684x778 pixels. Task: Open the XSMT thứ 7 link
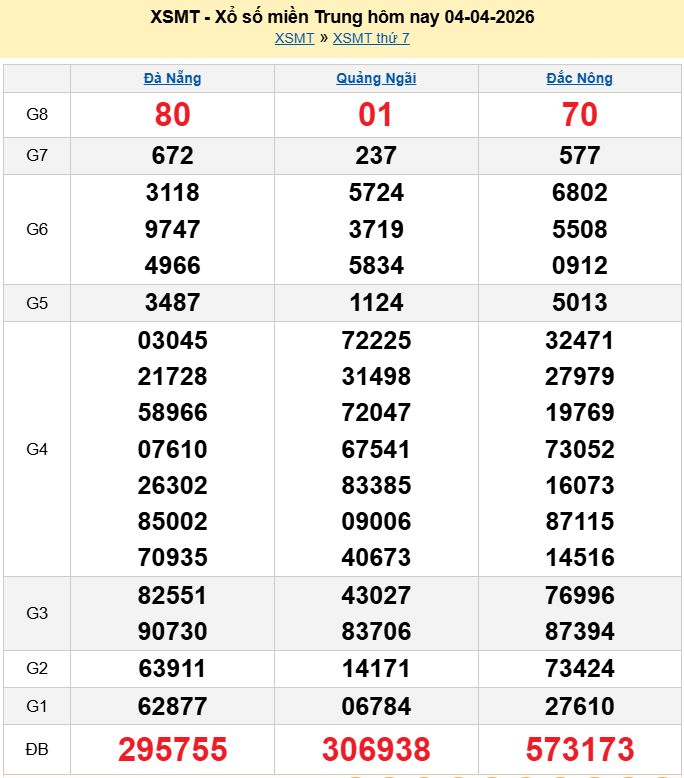coord(371,38)
